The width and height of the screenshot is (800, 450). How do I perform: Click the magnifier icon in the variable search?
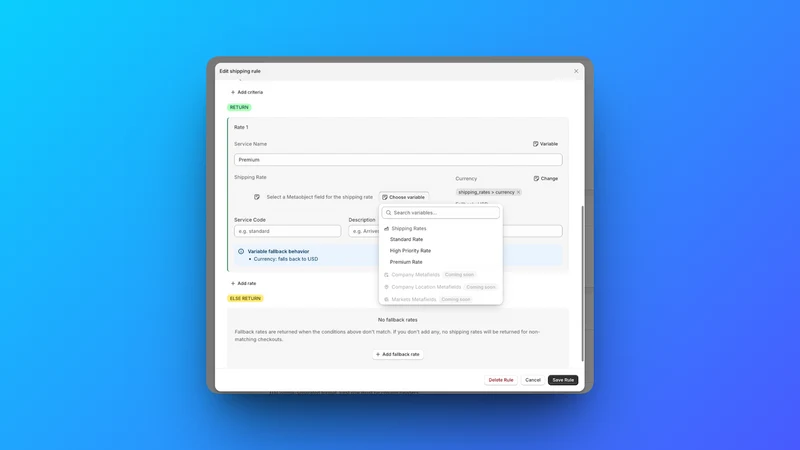(x=388, y=213)
